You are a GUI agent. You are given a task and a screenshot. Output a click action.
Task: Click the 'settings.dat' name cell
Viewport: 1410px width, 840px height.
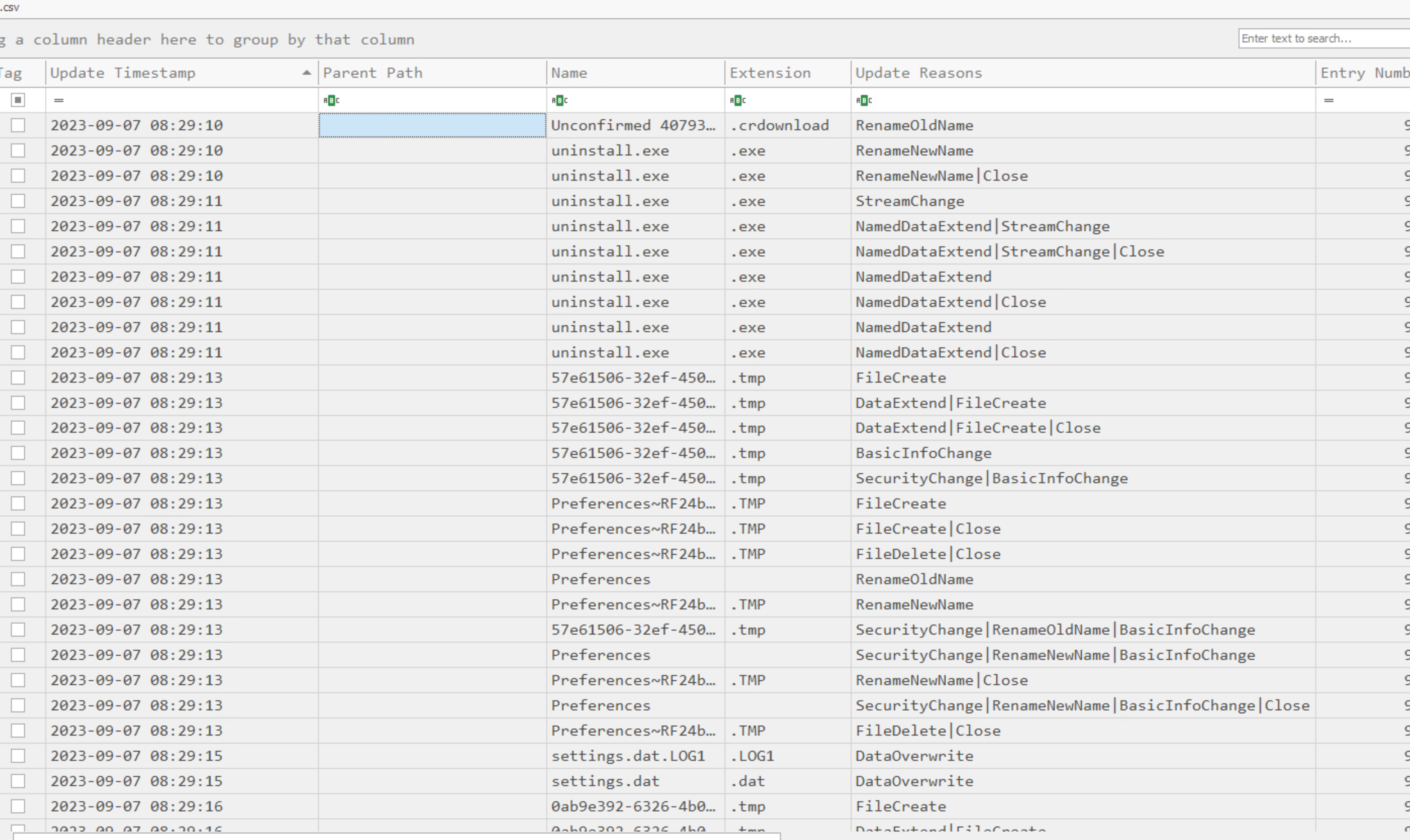pos(636,781)
